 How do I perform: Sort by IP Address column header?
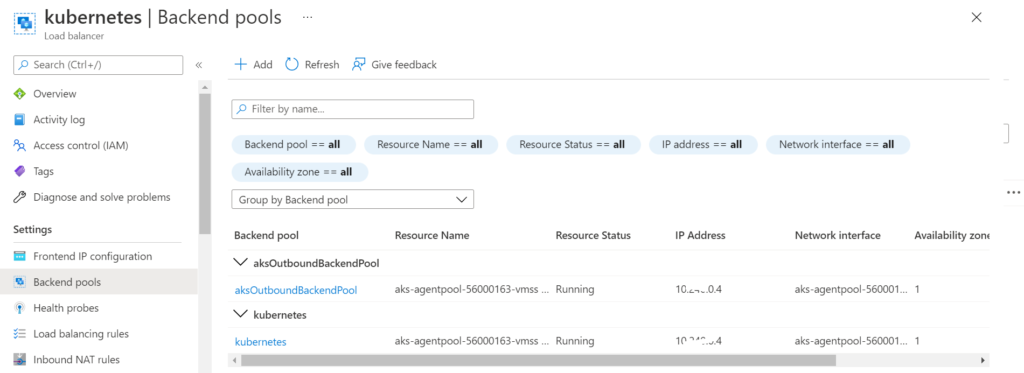(700, 235)
